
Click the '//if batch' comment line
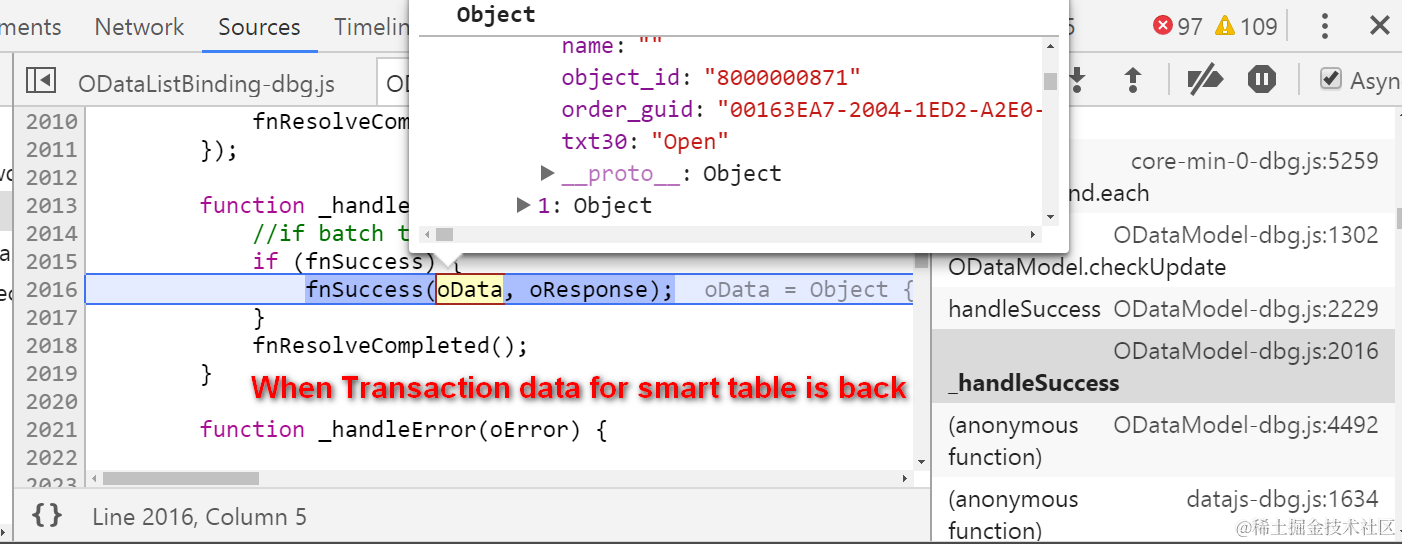pos(331,234)
